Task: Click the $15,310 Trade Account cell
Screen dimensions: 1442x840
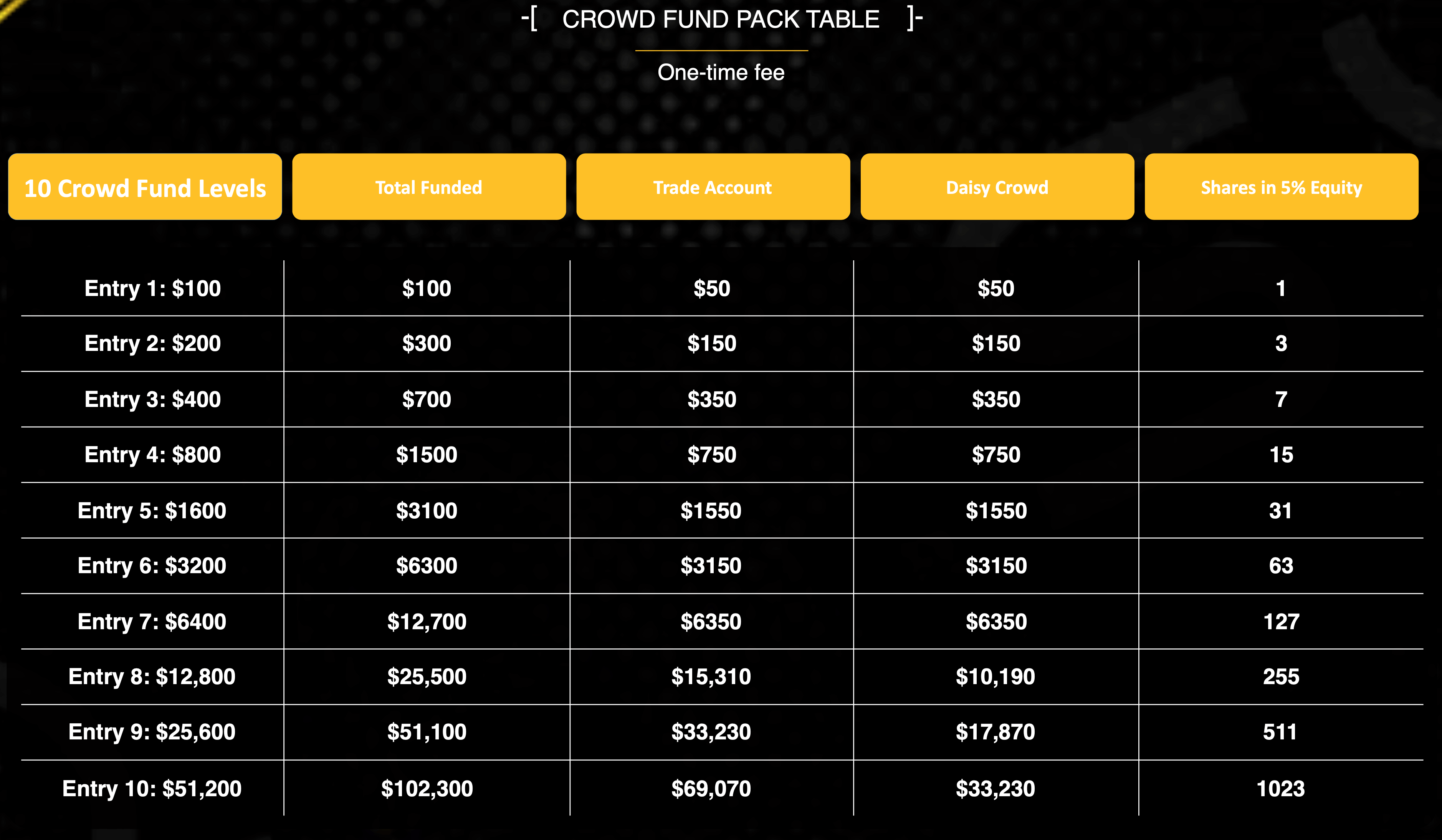Action: tap(711, 676)
